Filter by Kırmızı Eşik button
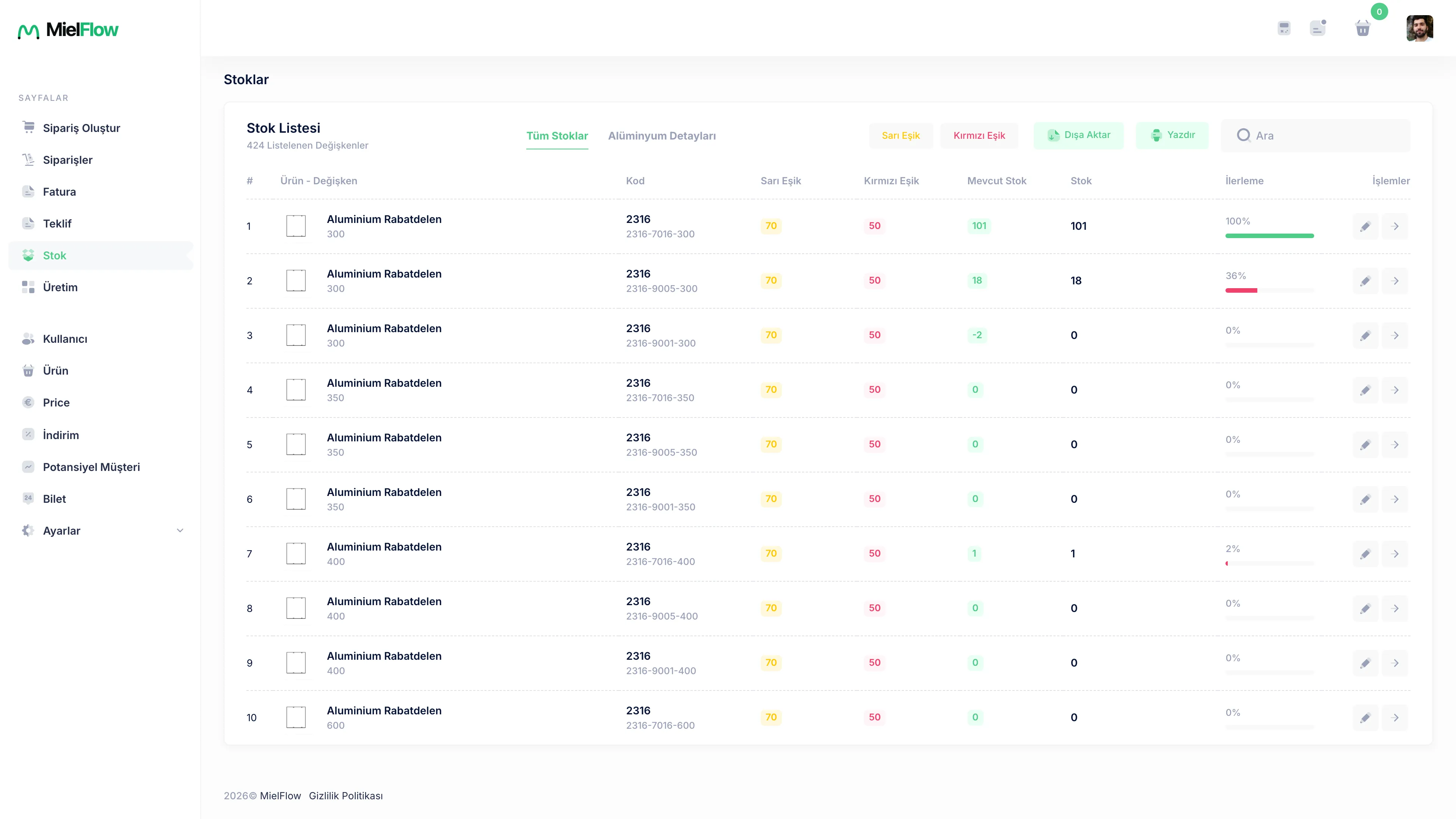Image resolution: width=1456 pixels, height=819 pixels. coord(979,136)
